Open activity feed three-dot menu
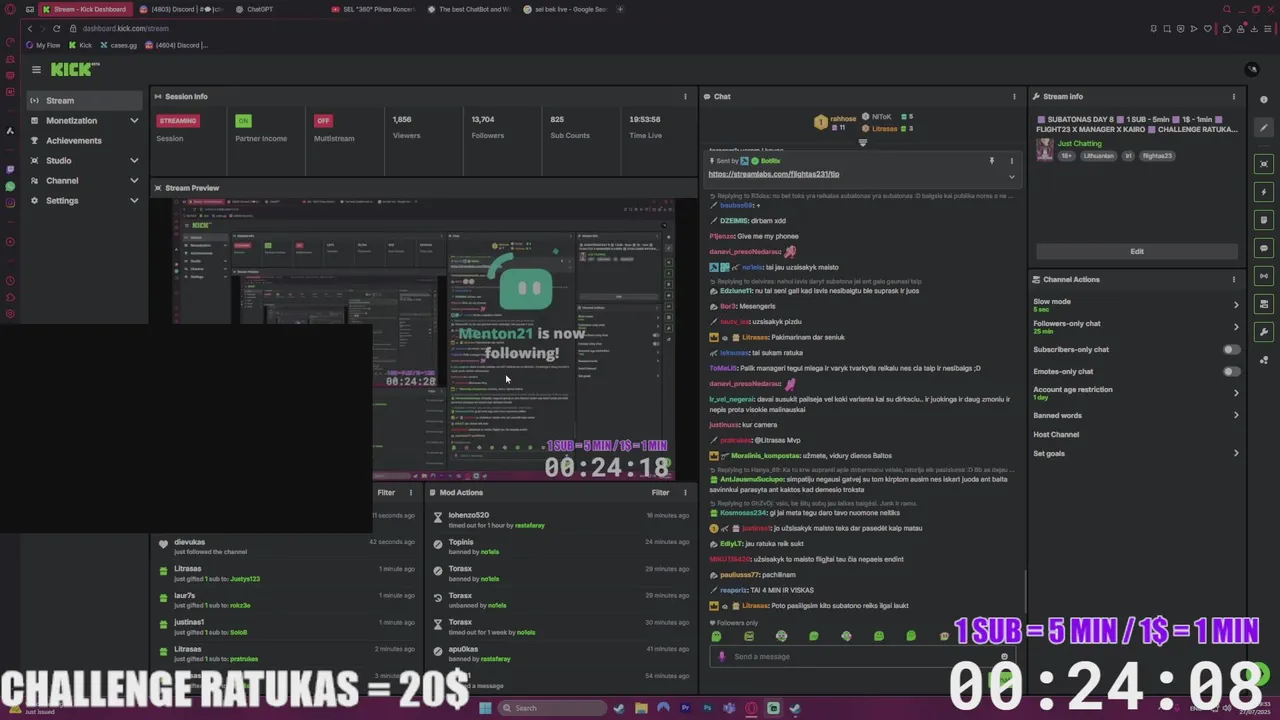The width and height of the screenshot is (1280, 720). point(411,492)
